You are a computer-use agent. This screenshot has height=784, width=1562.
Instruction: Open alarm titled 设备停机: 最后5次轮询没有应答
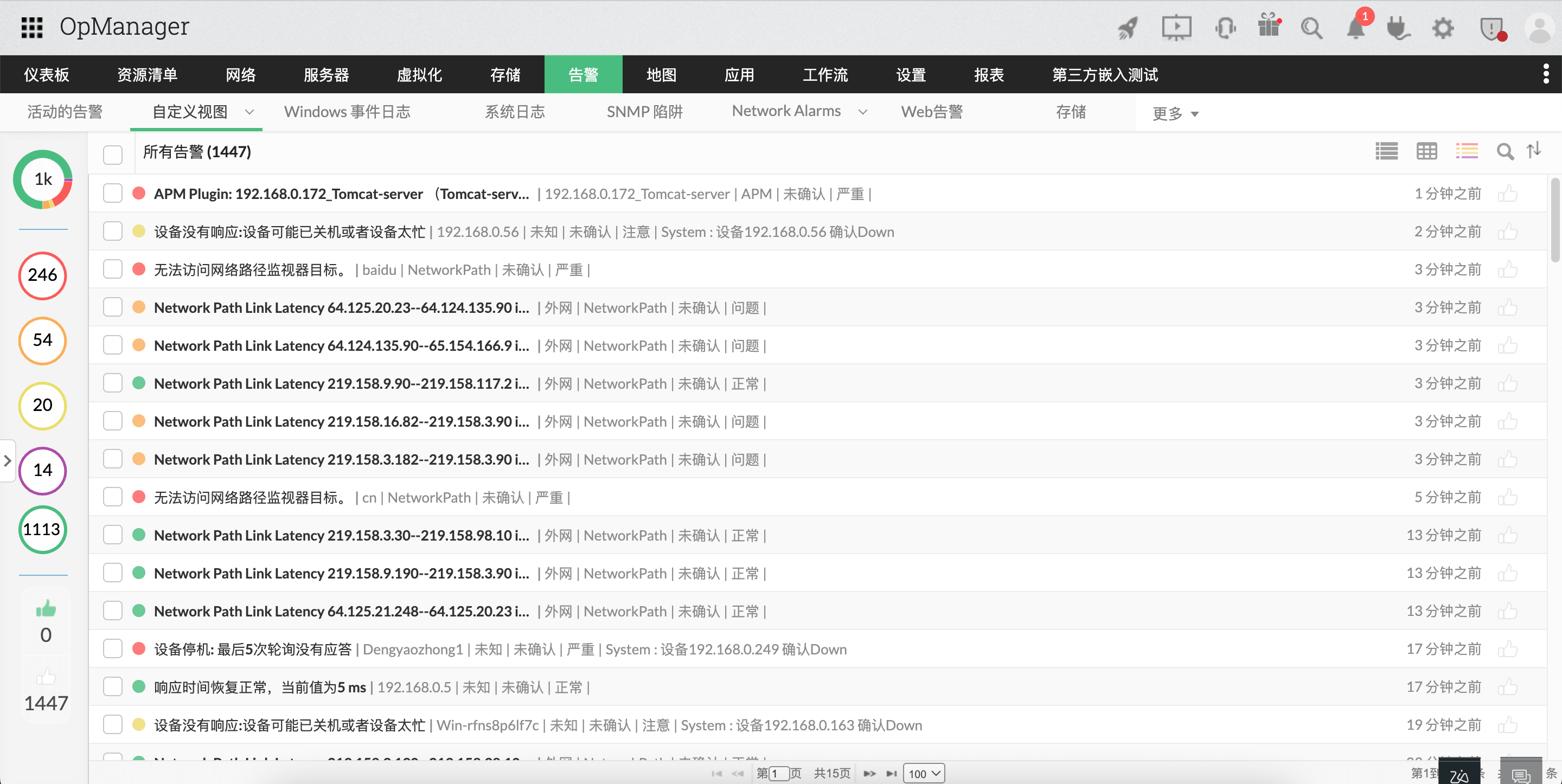tap(252, 649)
